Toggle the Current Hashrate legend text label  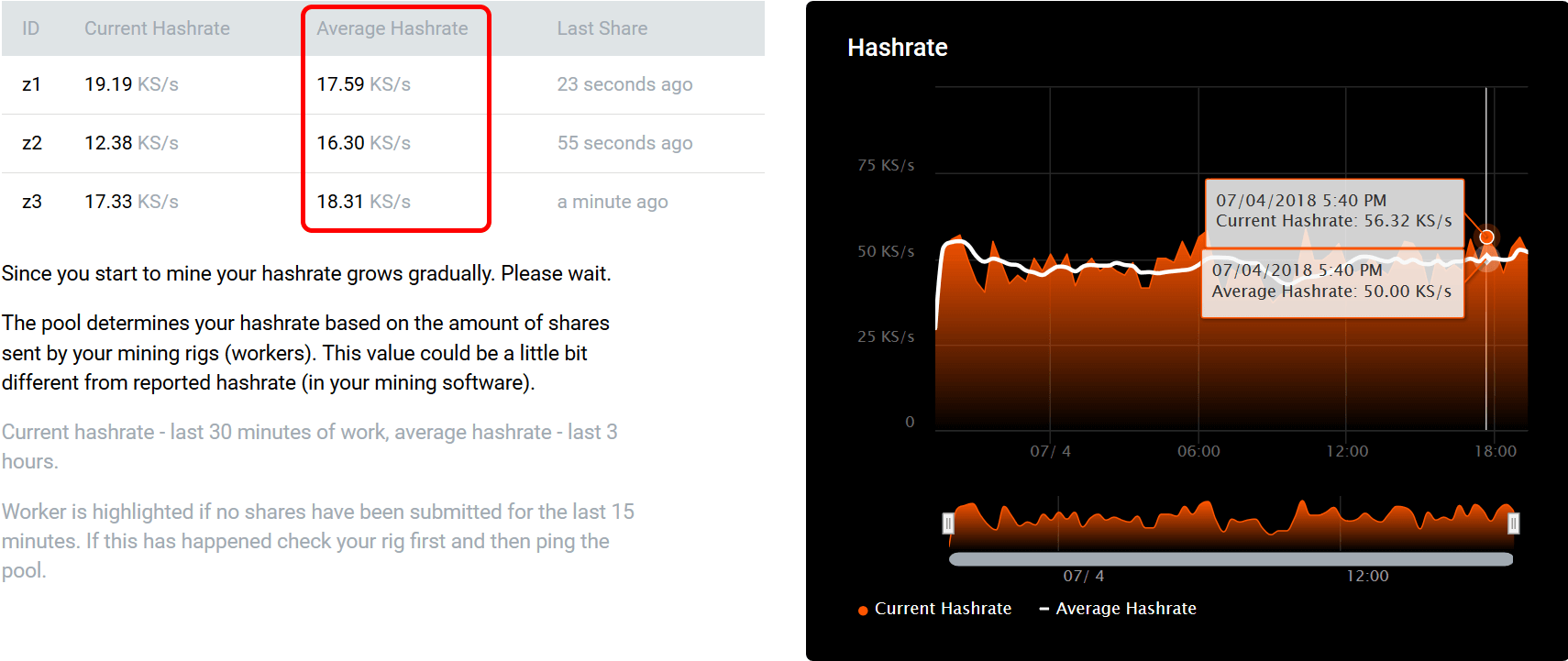click(943, 609)
